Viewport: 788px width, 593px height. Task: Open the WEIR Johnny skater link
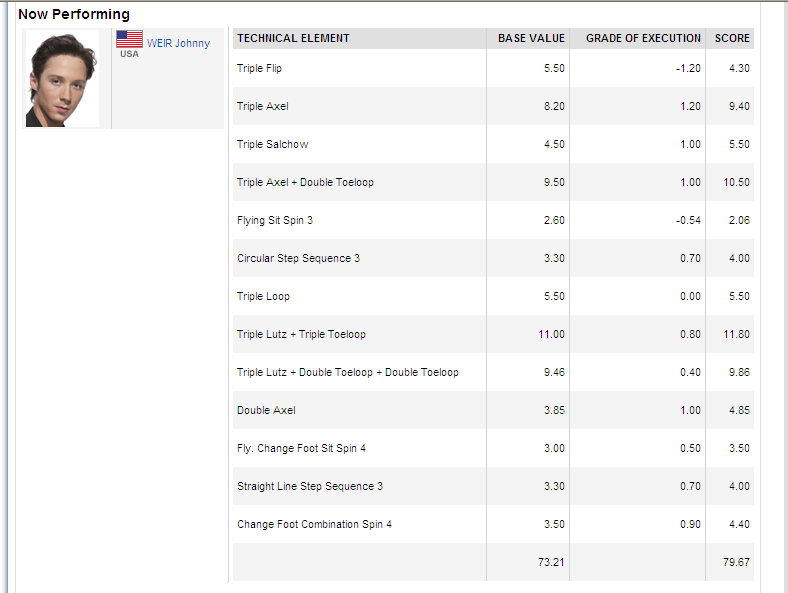pyautogui.click(x=178, y=43)
